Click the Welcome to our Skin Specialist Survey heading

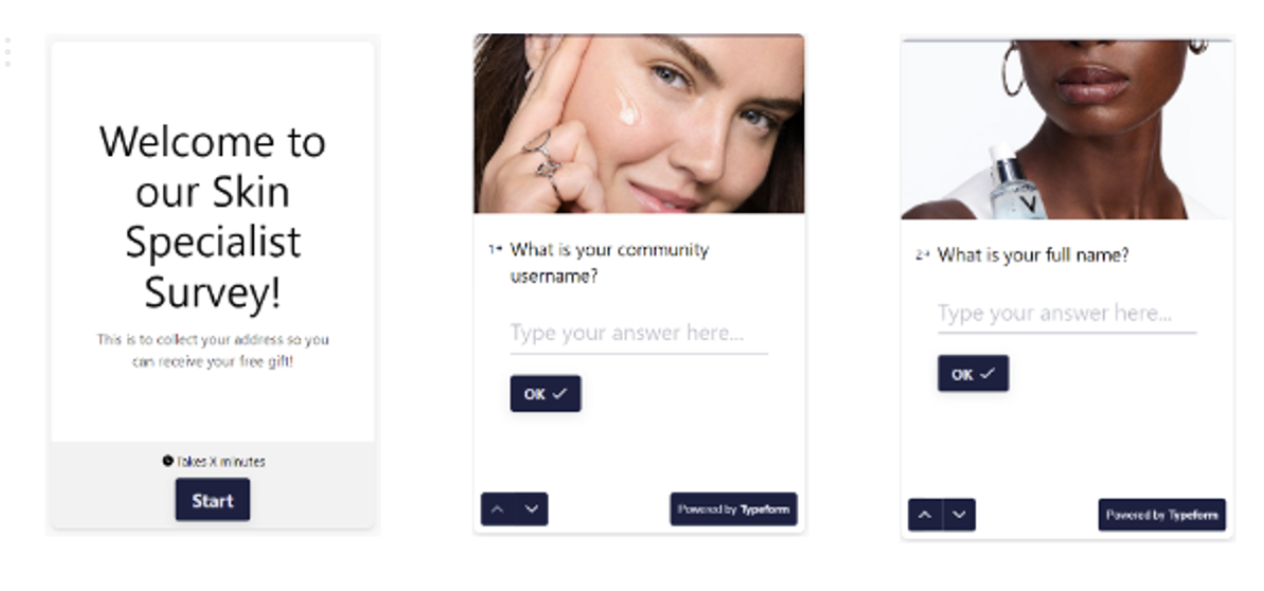pyautogui.click(x=213, y=217)
